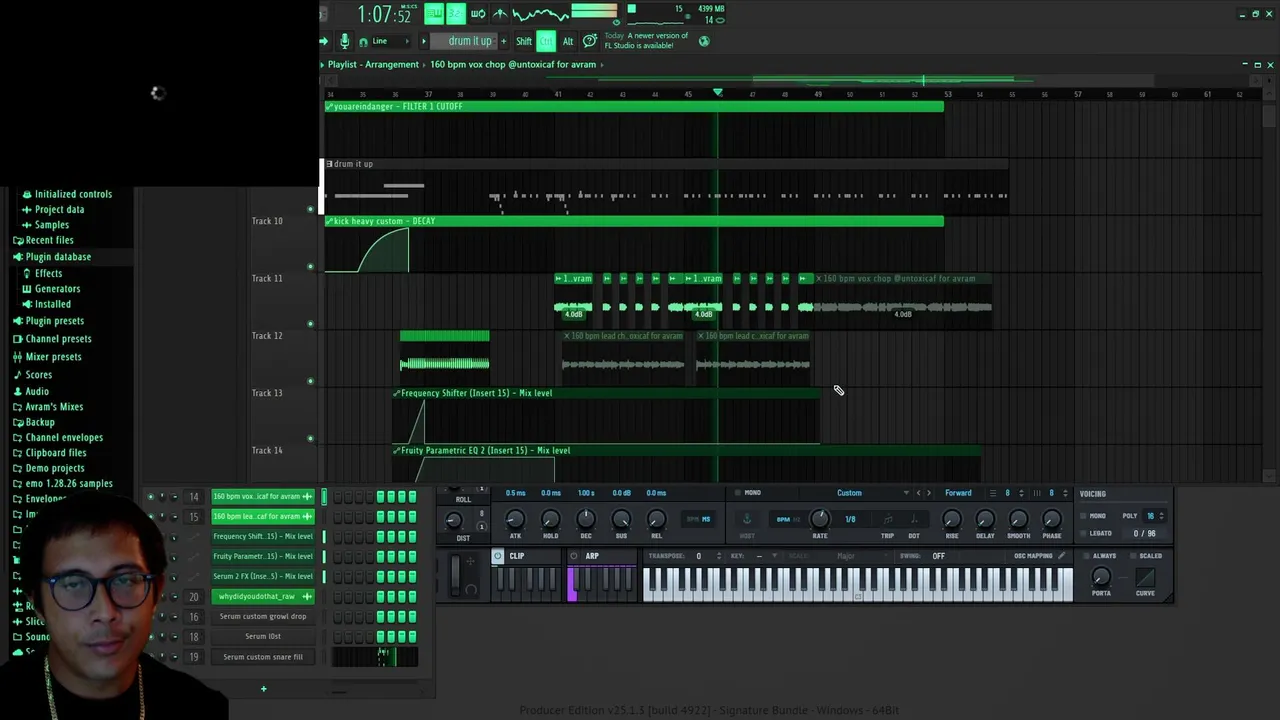Image resolution: width=1280 pixels, height=720 pixels.
Task: Toggle the ARP power button
Action: (x=574, y=556)
